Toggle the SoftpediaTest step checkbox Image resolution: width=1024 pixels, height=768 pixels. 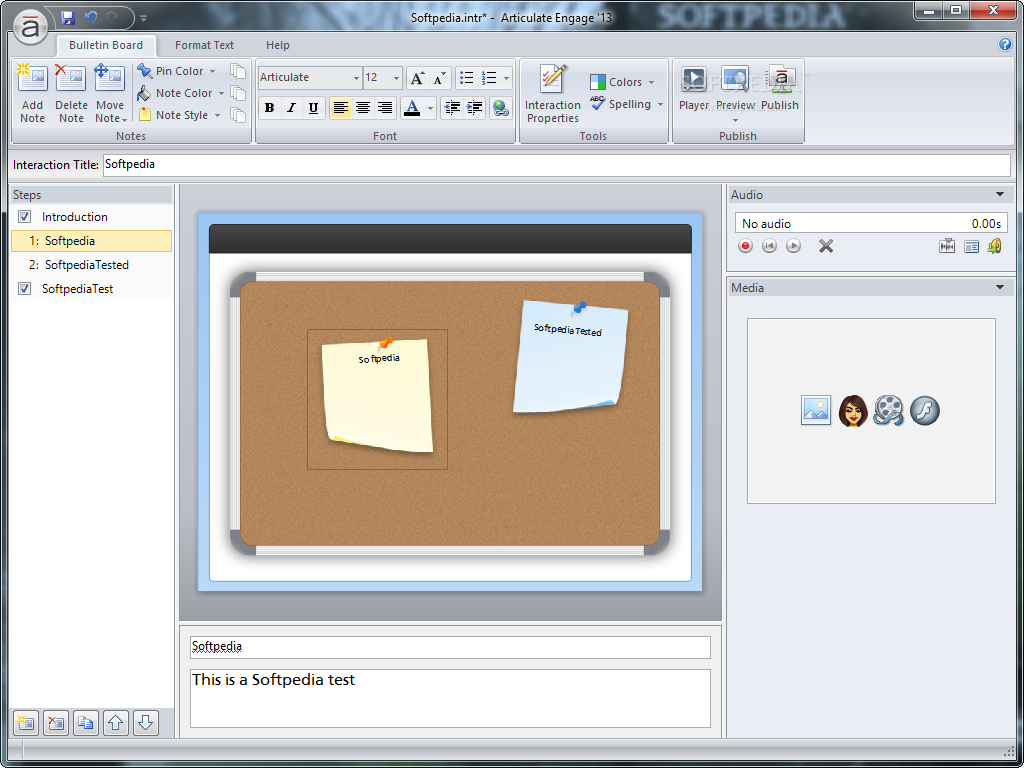click(x=24, y=289)
